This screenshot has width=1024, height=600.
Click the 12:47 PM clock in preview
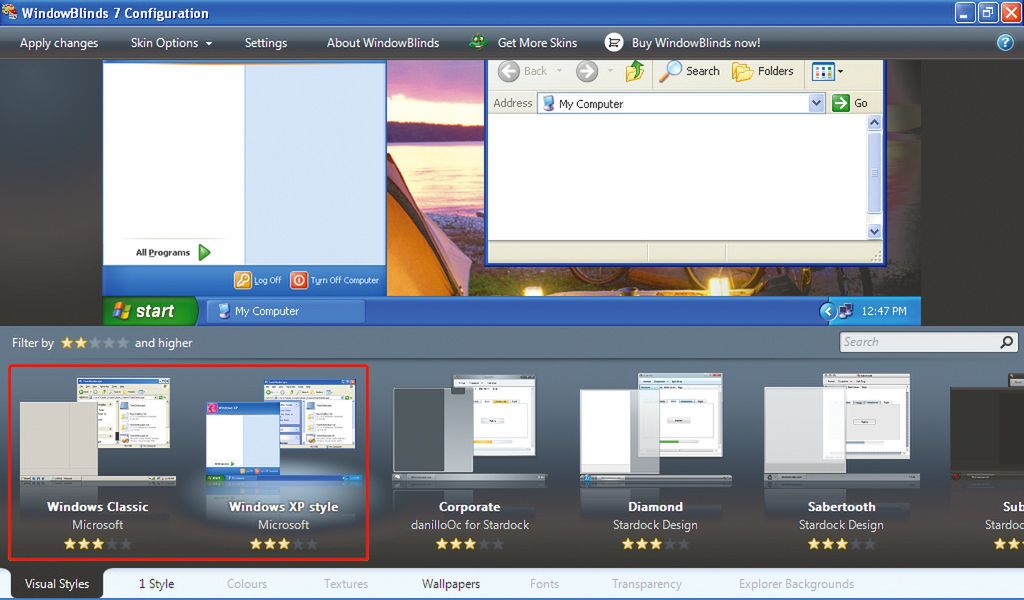pyautogui.click(x=884, y=311)
